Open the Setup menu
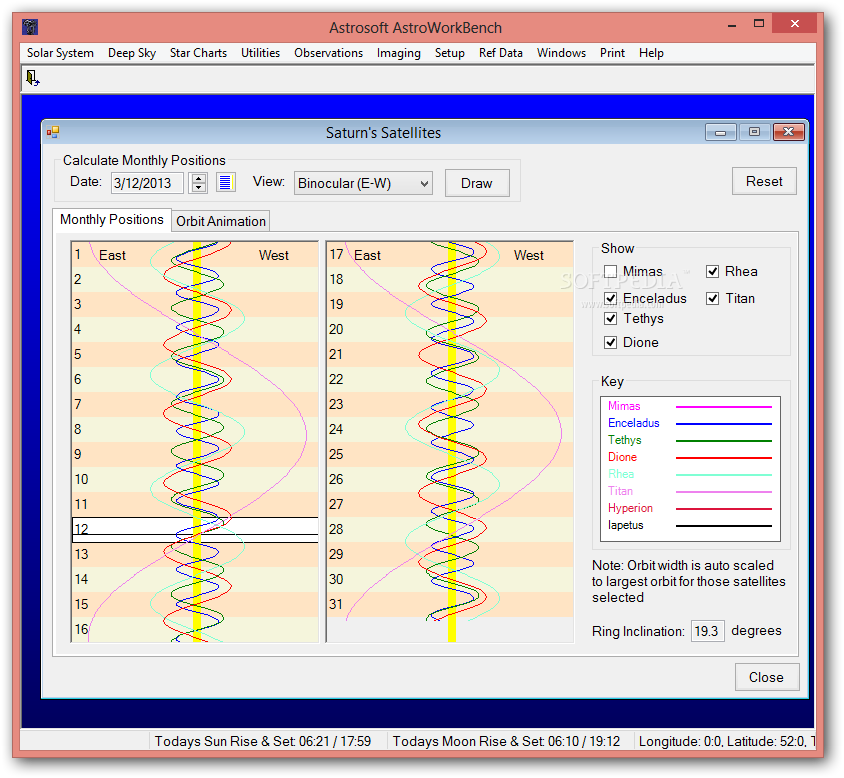Screen dimensions: 844x778 coord(449,53)
